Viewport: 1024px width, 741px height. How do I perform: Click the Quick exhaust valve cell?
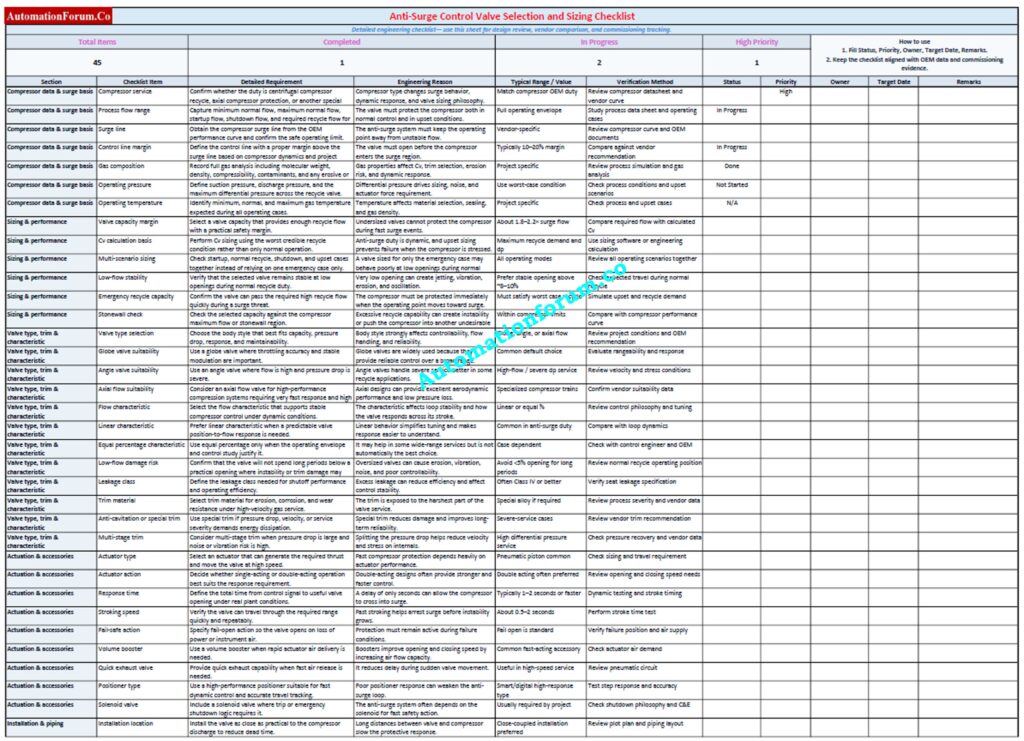[x=142, y=672]
